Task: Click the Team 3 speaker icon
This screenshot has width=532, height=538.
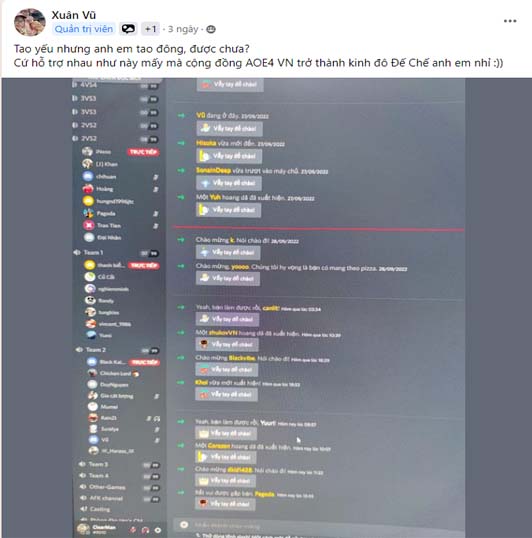Action: (83, 464)
